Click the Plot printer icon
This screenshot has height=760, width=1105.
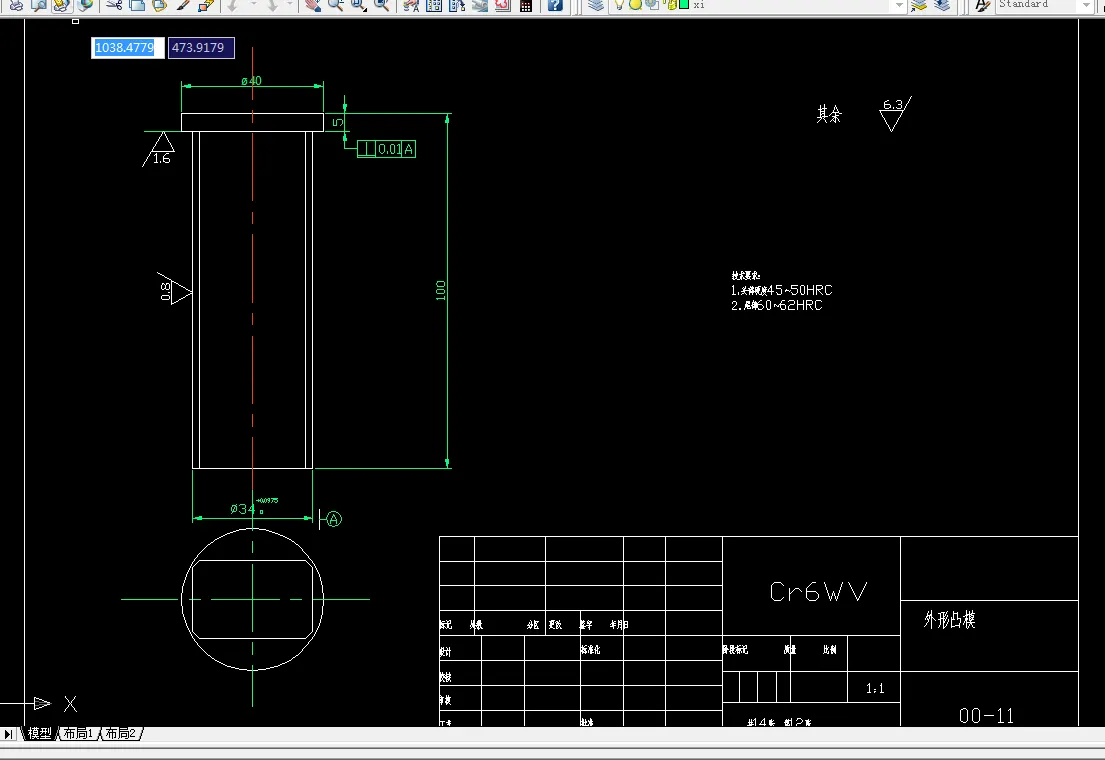16,5
